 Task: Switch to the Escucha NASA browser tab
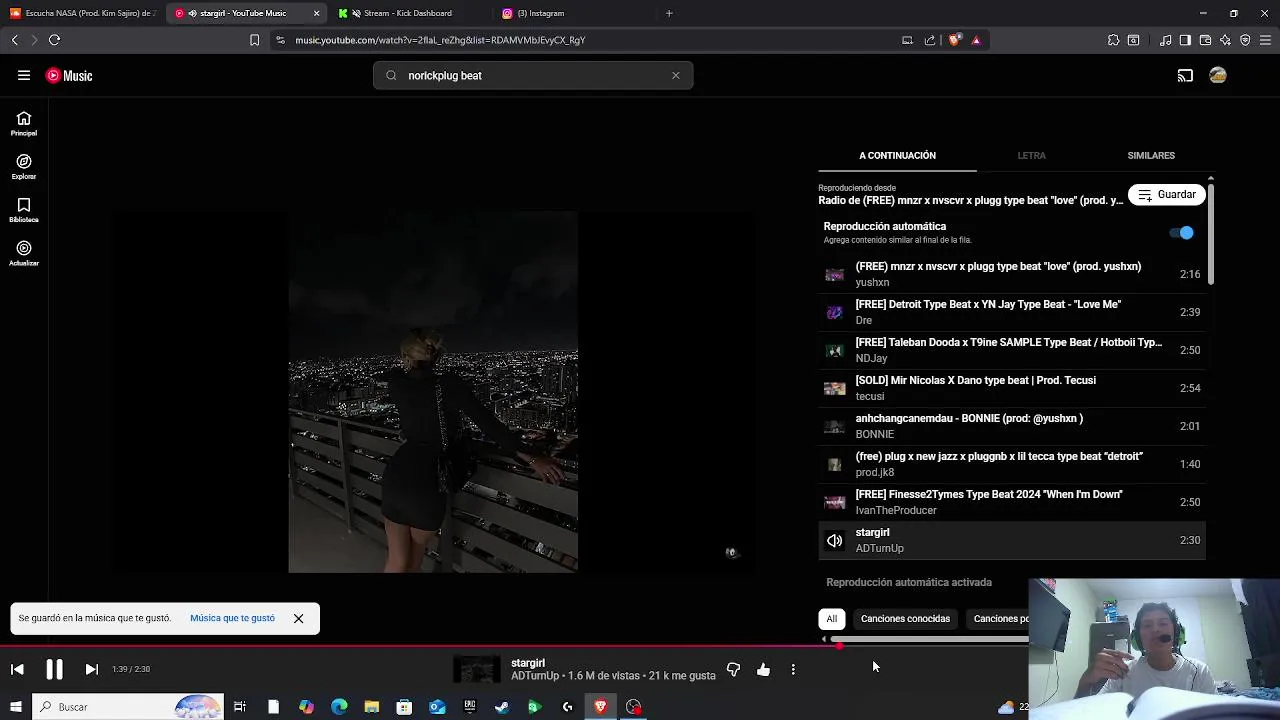83,13
